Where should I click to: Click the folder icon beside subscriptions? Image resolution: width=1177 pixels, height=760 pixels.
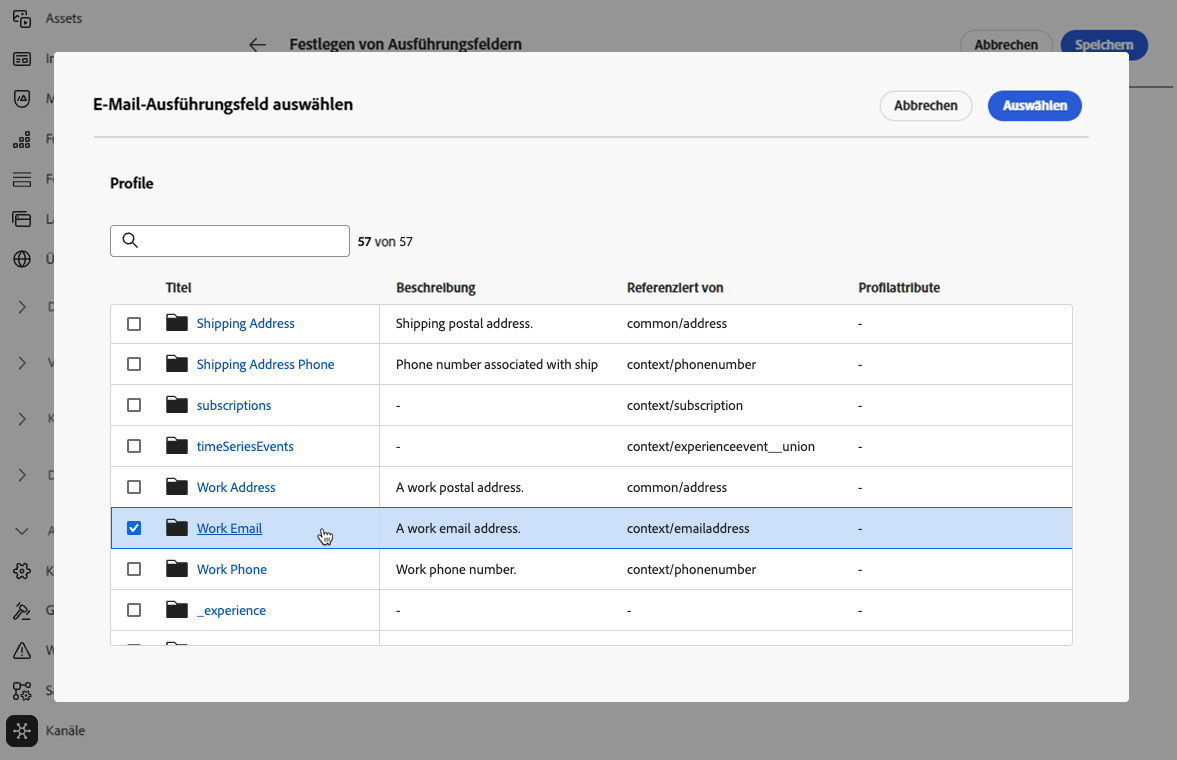pyautogui.click(x=177, y=405)
